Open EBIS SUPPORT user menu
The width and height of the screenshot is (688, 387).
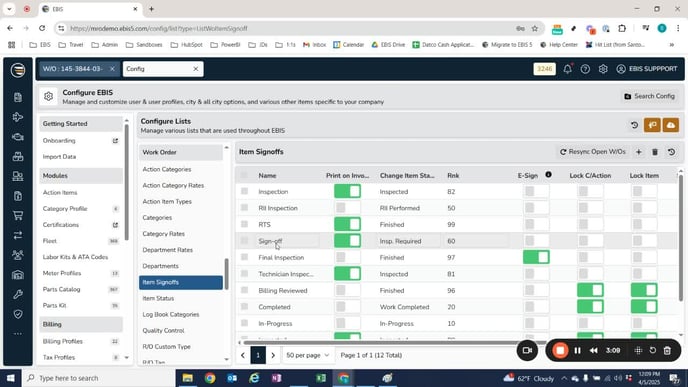point(647,69)
